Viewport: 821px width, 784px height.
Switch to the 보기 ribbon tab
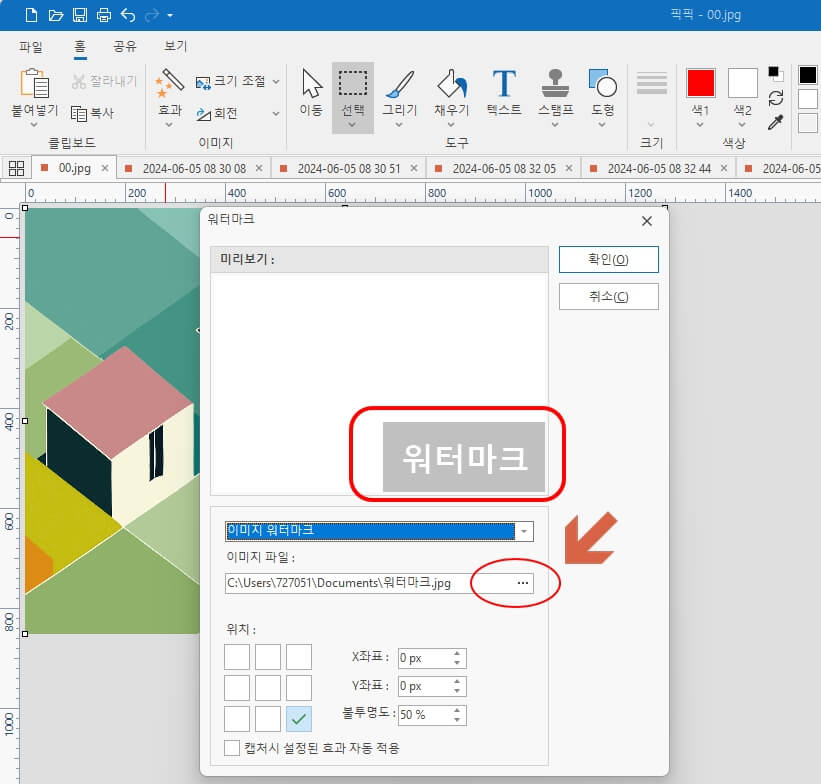[175, 46]
